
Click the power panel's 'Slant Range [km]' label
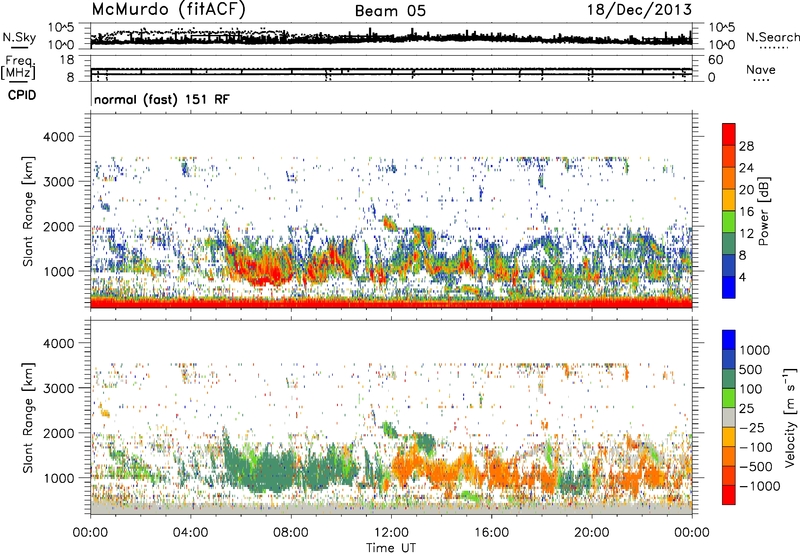[28, 211]
